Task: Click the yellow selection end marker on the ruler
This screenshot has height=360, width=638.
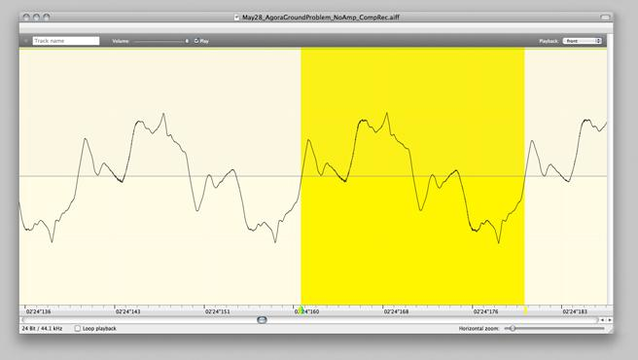Action: [x=525, y=311]
